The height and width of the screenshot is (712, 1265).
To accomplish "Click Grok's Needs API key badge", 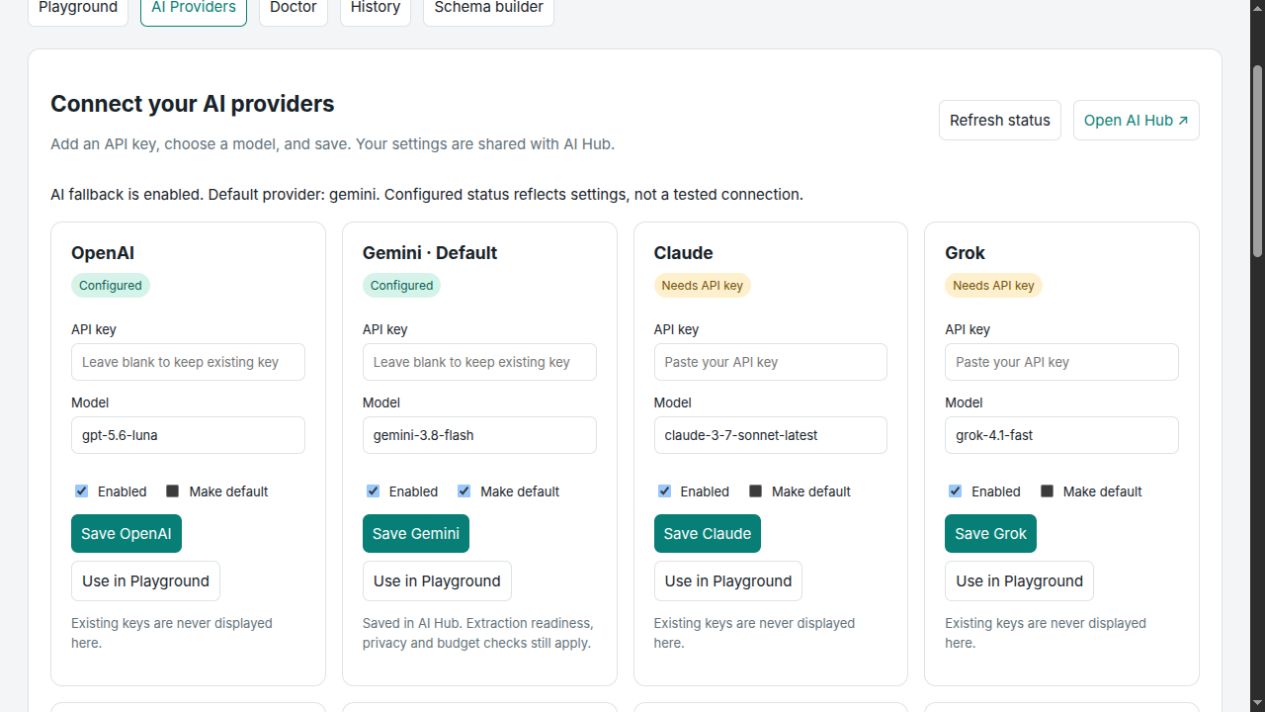I will 993,285.
